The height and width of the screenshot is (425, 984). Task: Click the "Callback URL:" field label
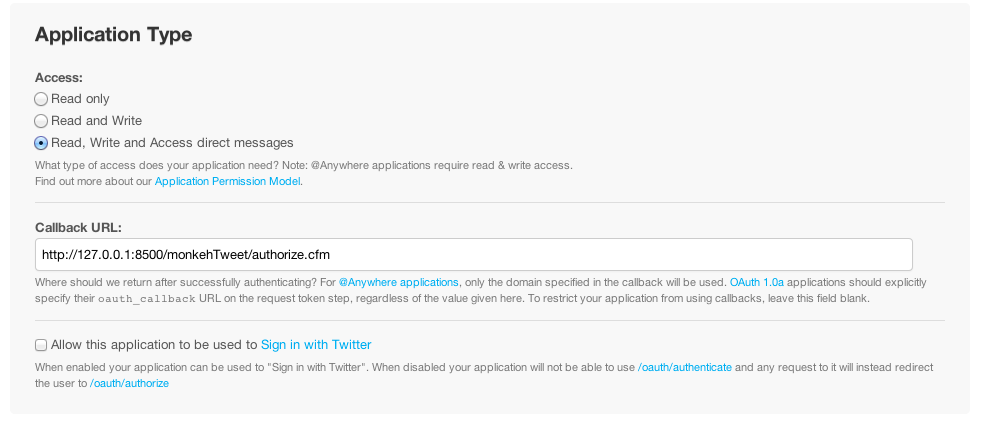[x=78, y=227]
